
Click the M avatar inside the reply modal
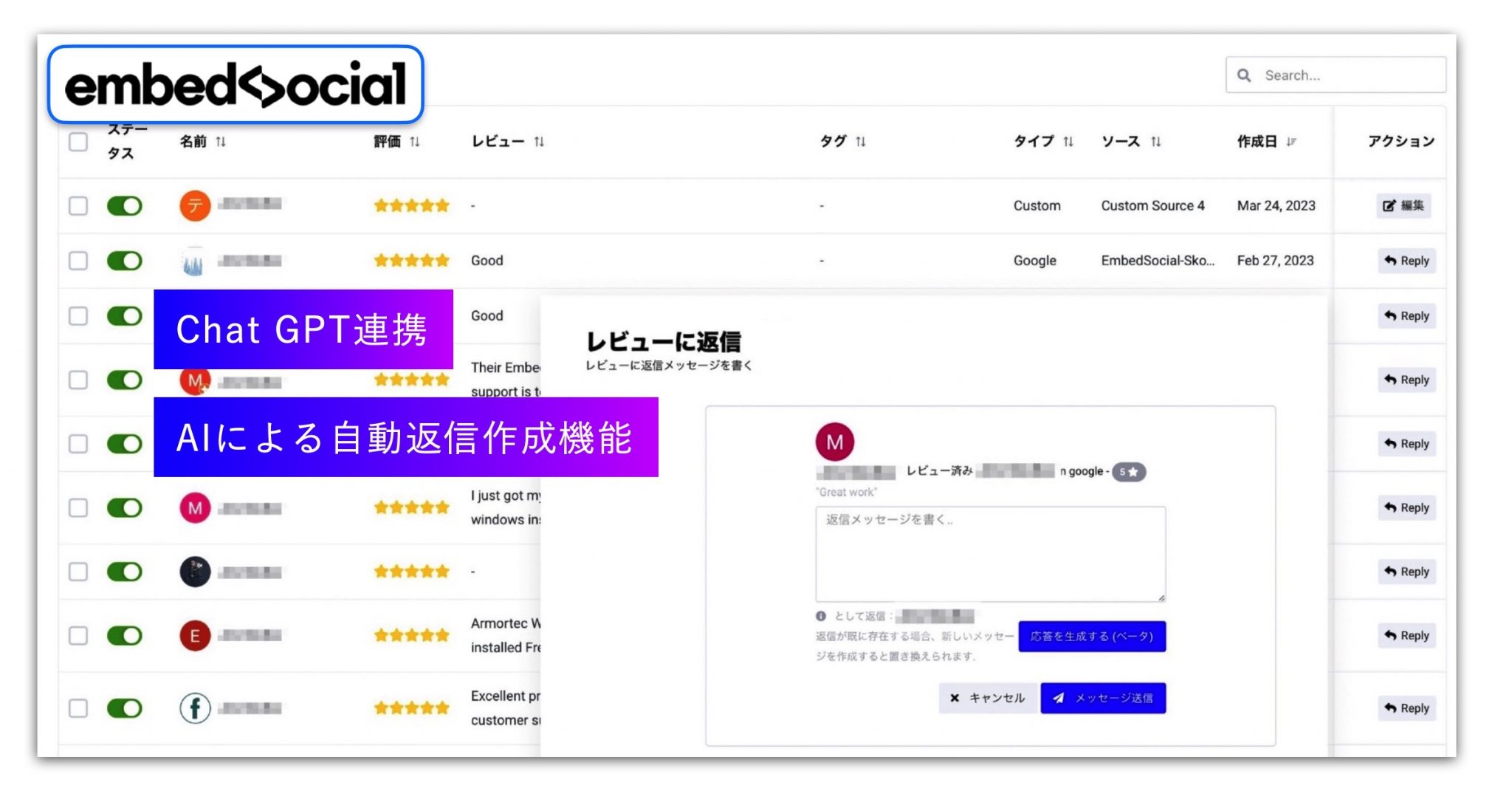coord(836,443)
